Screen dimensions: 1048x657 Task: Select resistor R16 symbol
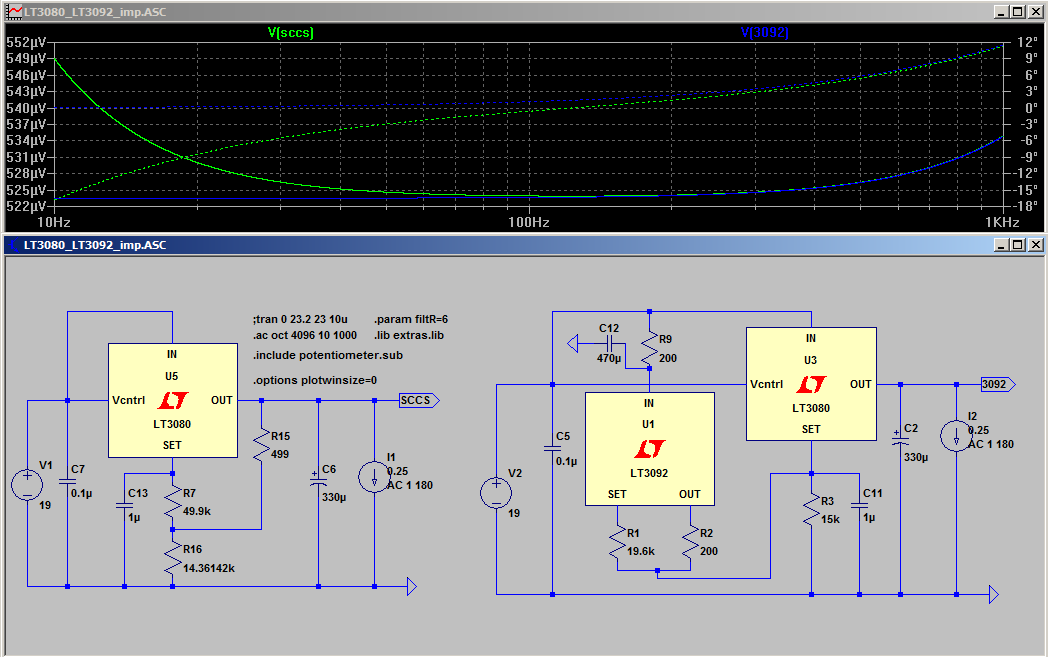click(172, 559)
